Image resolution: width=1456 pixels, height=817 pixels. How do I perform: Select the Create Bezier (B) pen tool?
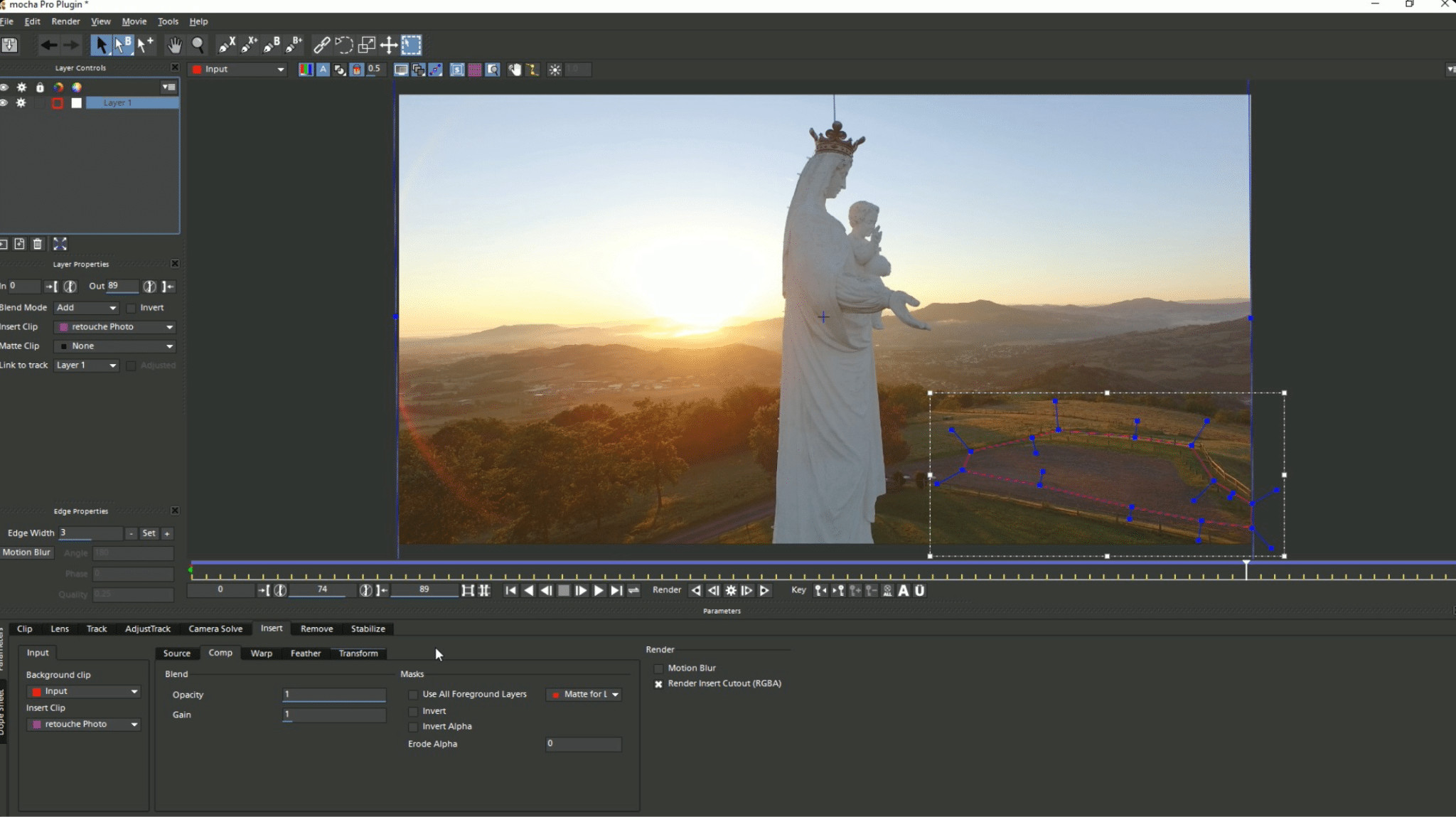tap(272, 46)
